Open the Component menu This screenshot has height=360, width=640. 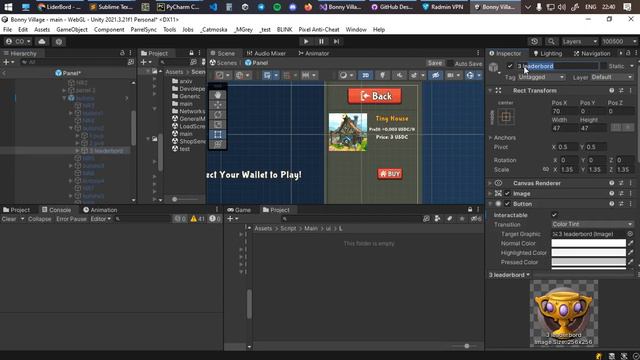109,29
